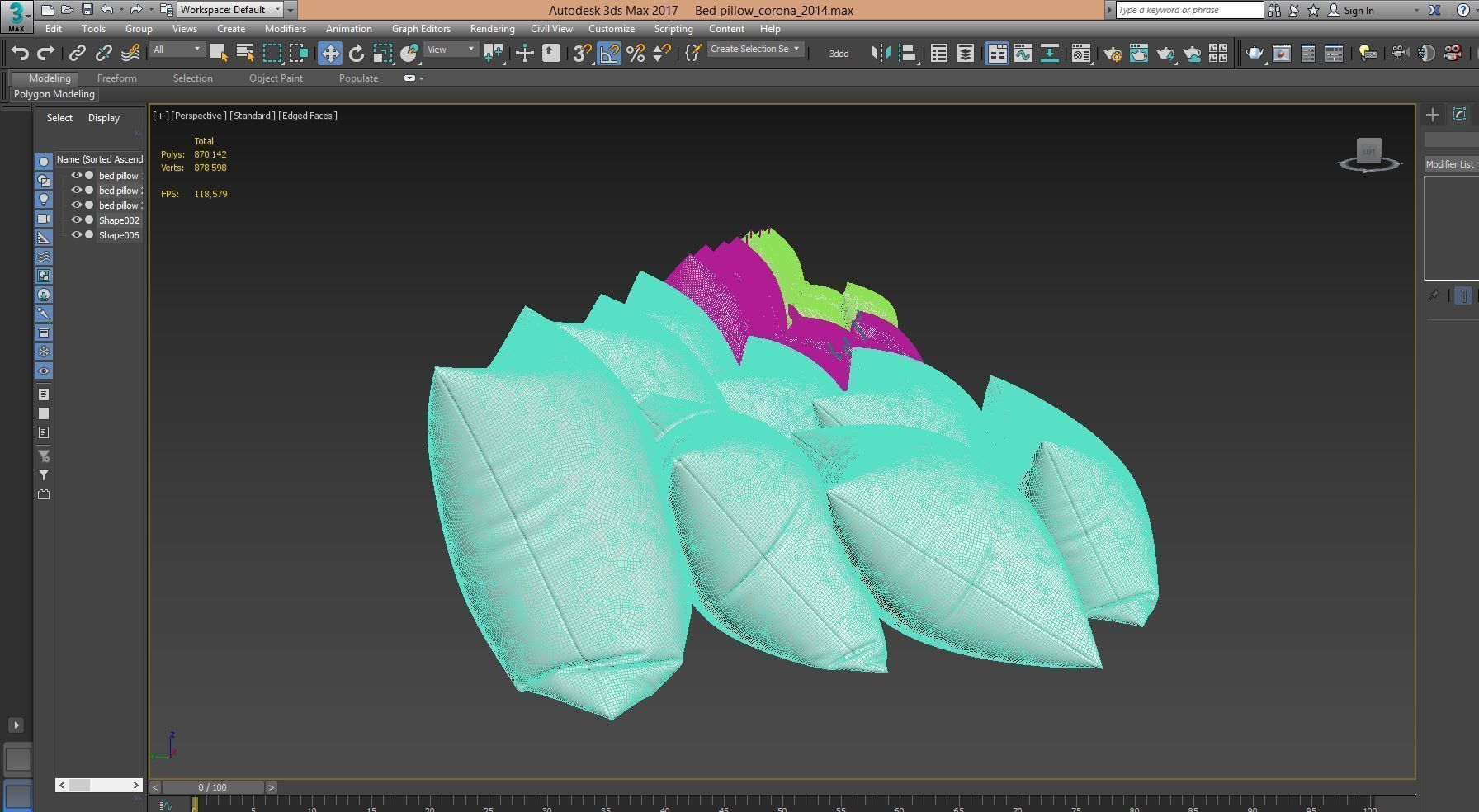Open the Rendering menu
Image resolution: width=1479 pixels, height=812 pixels.
pyautogui.click(x=493, y=28)
